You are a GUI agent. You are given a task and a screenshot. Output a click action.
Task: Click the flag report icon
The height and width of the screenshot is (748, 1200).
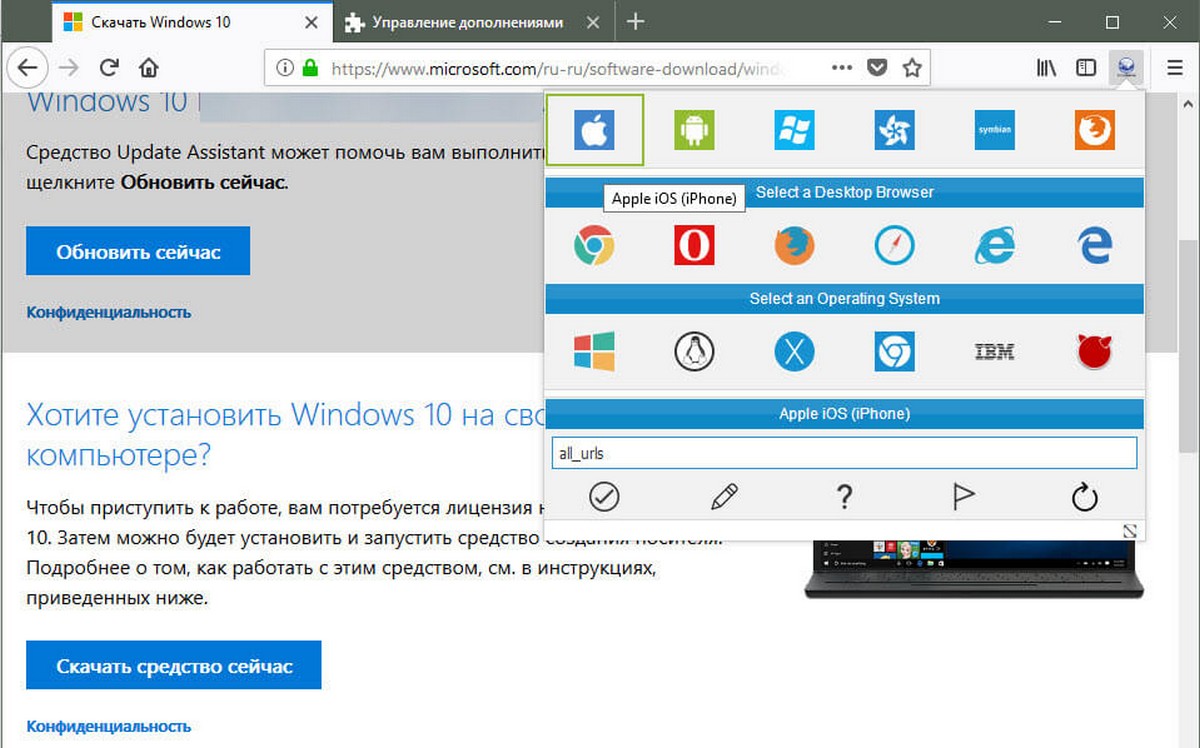pyautogui.click(x=964, y=496)
